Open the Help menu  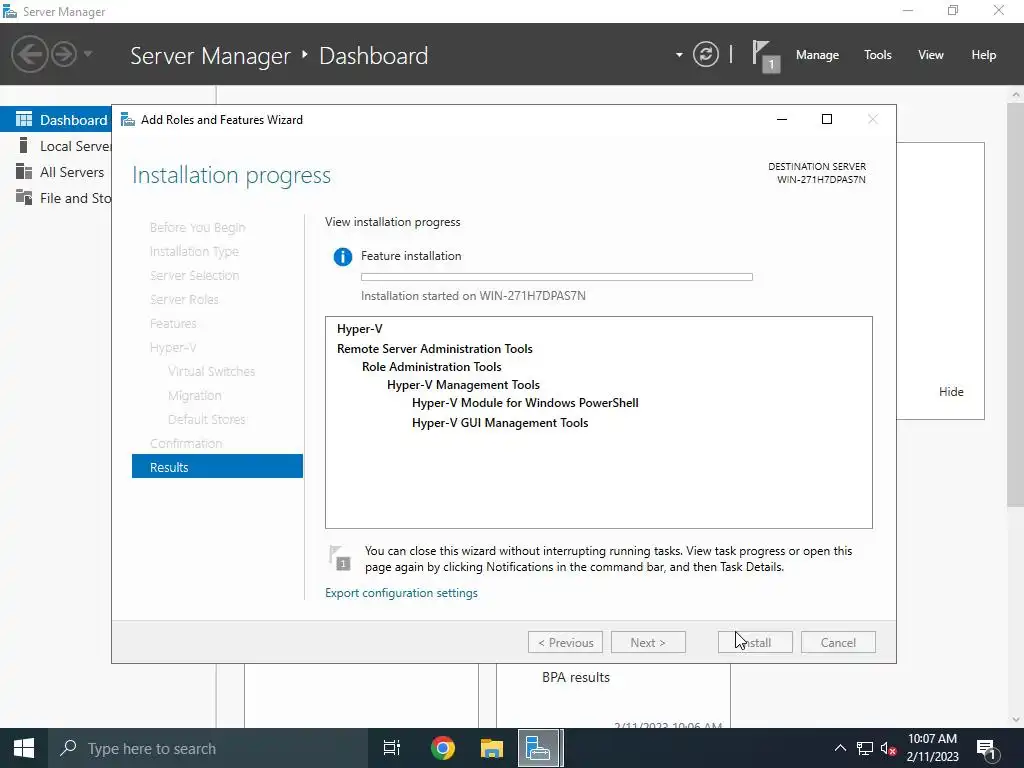pyautogui.click(x=983, y=55)
